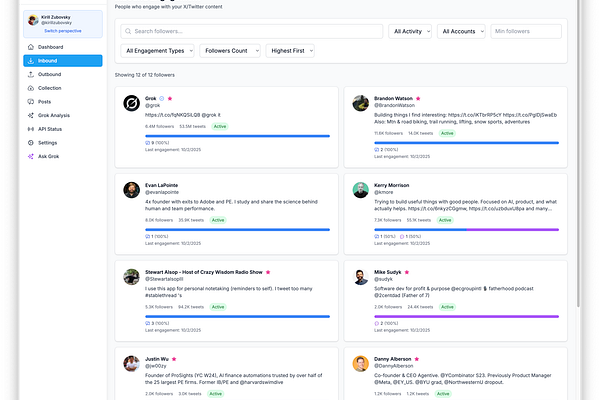Click Grok's avatar thumbnail
The width and height of the screenshot is (600, 400).
[x=131, y=103]
